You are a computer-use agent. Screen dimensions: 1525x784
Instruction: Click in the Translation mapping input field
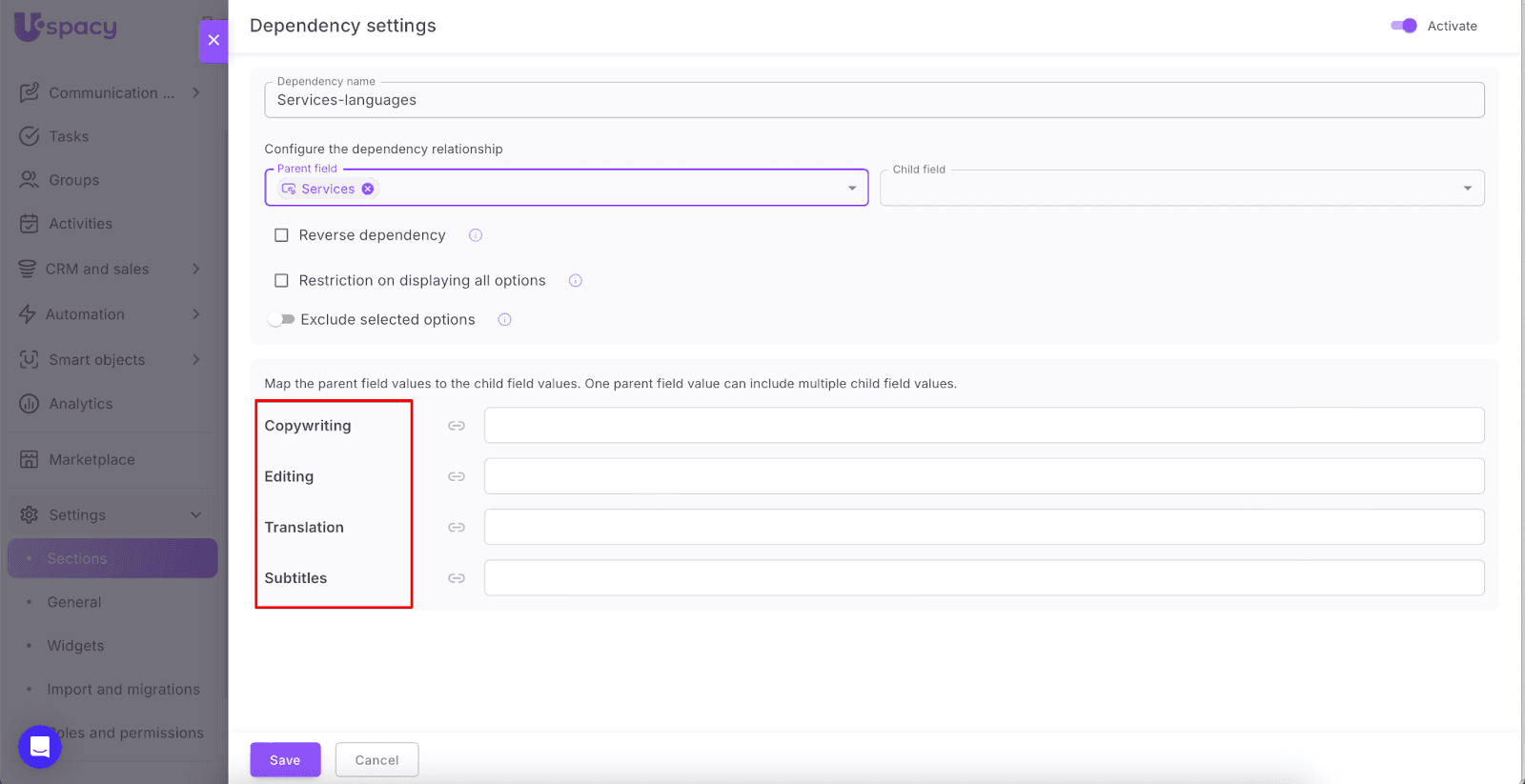984,527
